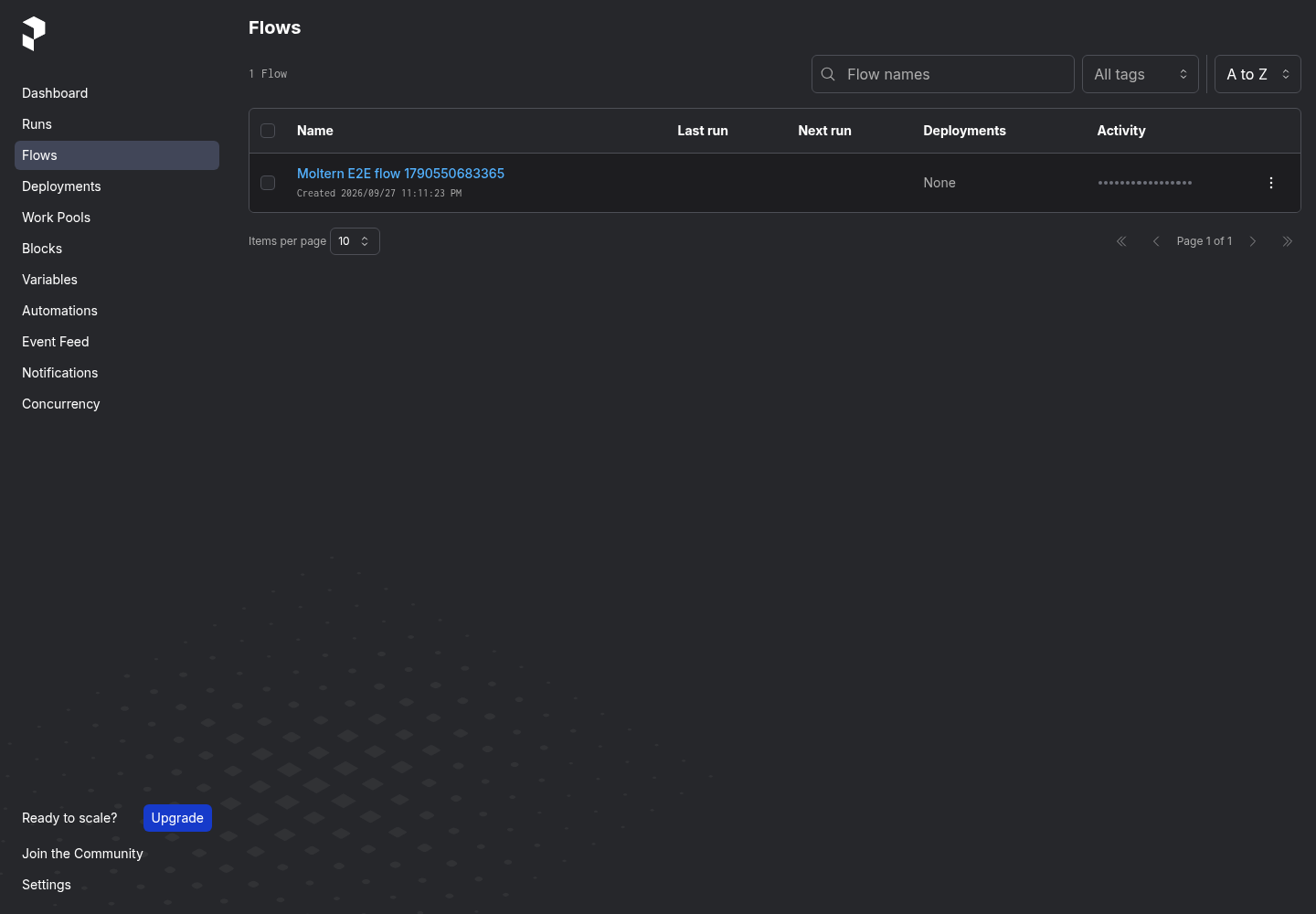
Task: Click the Ready to scale? text
Action: 69,818
